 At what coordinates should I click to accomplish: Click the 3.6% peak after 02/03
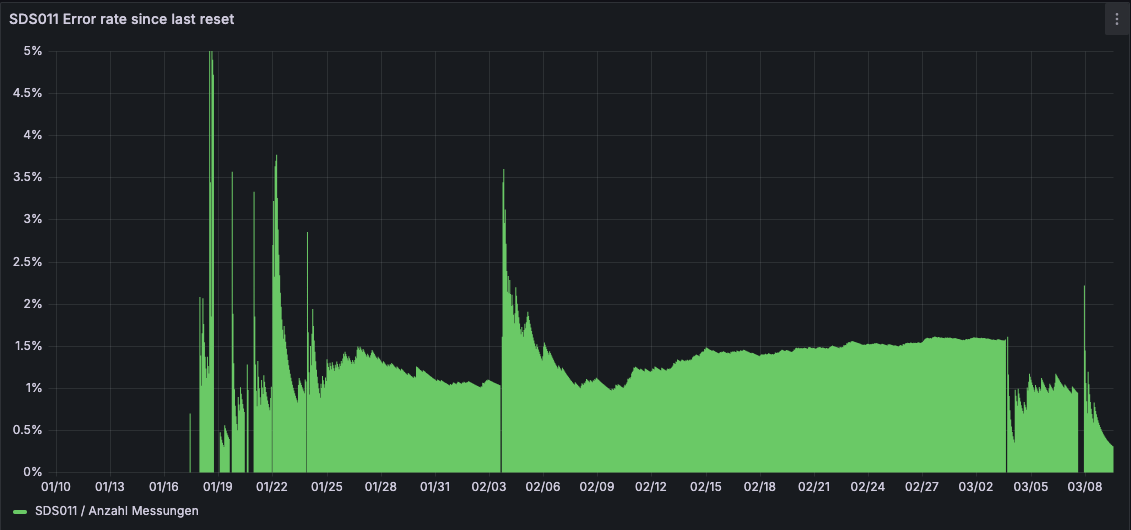[503, 172]
